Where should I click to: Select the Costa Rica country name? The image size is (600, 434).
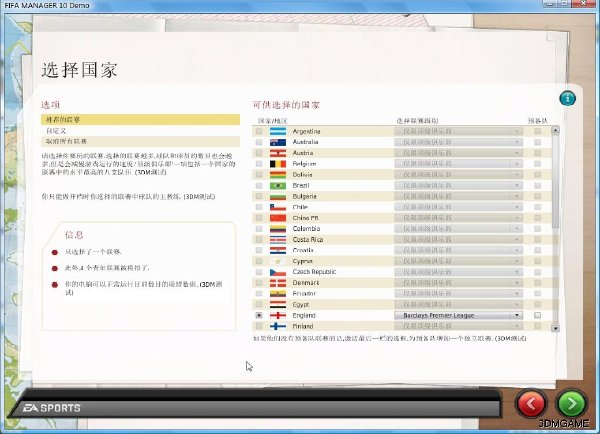pyautogui.click(x=308, y=240)
